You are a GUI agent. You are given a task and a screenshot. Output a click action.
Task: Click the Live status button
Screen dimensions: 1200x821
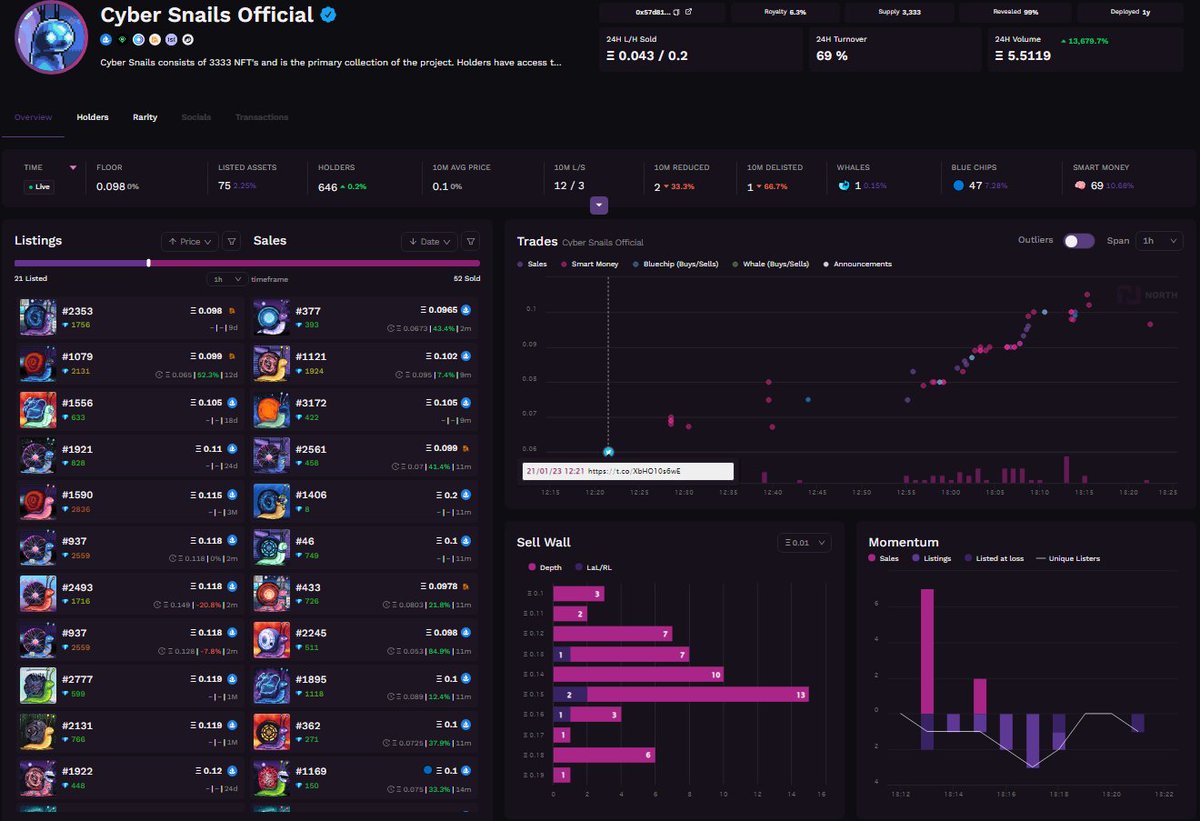coord(39,186)
